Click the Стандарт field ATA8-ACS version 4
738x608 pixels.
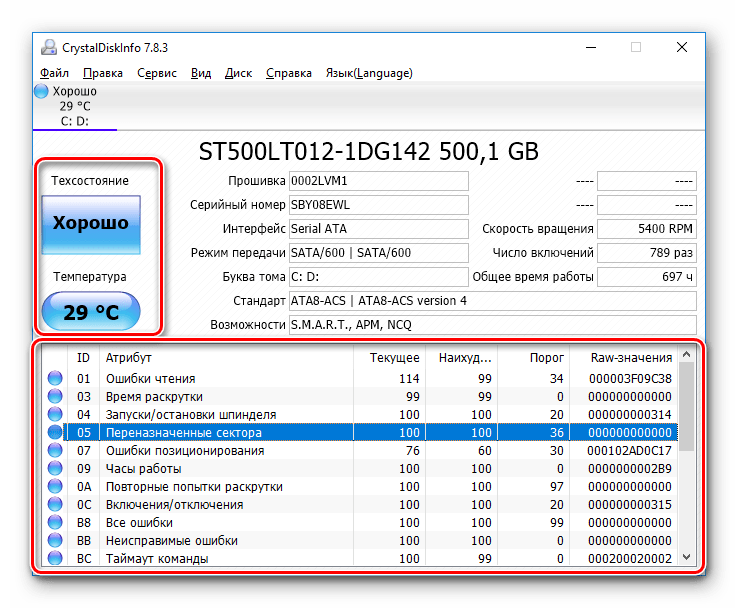[x=492, y=301]
